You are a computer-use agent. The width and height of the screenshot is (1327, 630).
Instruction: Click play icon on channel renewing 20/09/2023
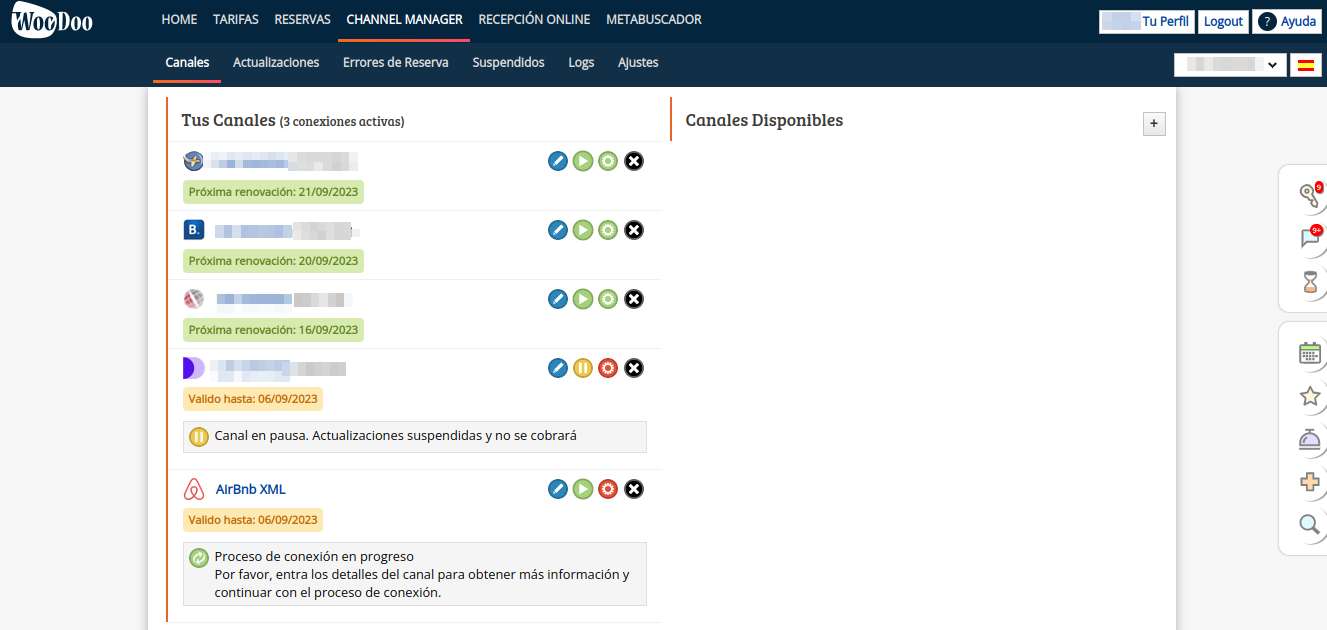tap(583, 230)
